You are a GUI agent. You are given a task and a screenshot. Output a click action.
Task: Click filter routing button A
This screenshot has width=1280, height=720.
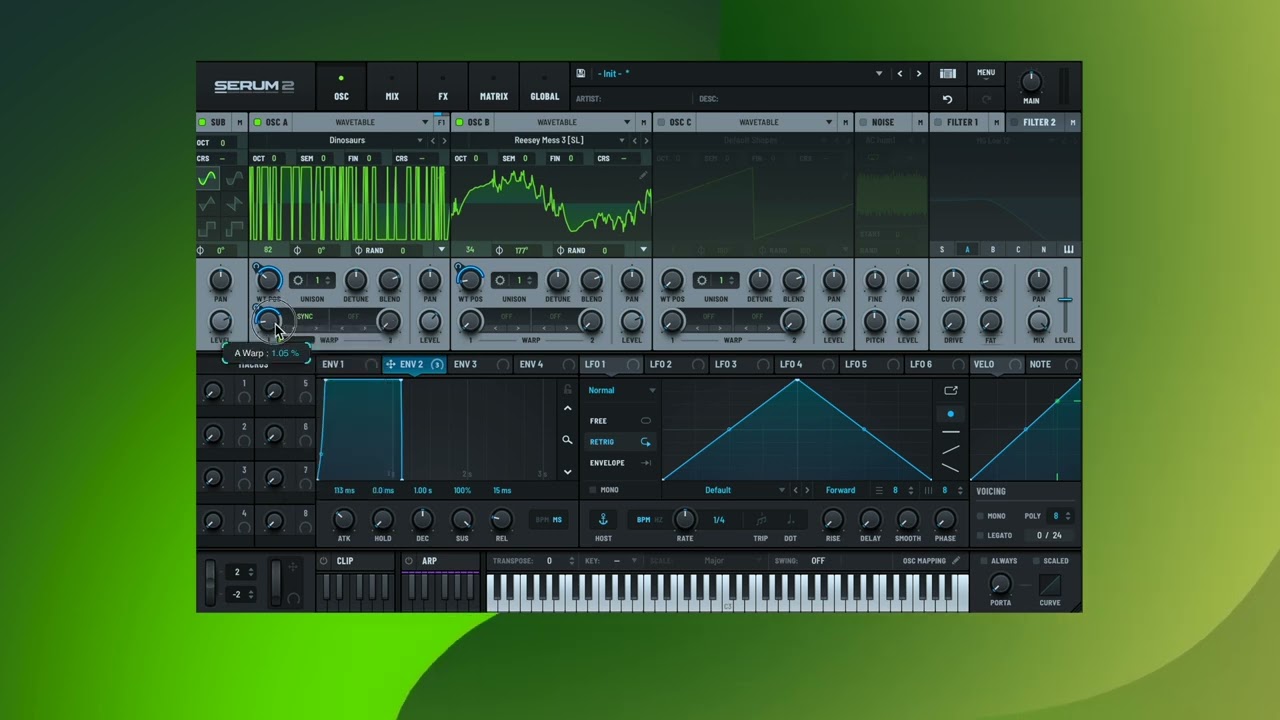pyautogui.click(x=967, y=250)
